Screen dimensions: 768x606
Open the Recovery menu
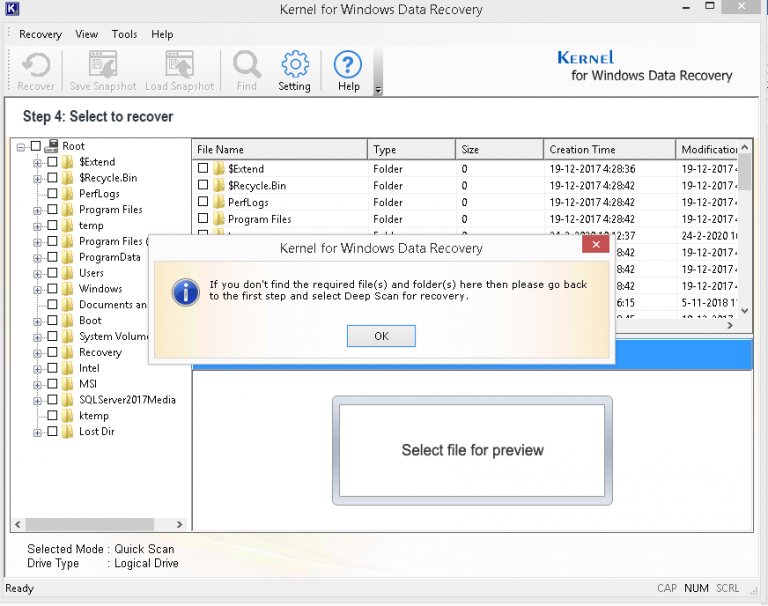click(x=40, y=34)
